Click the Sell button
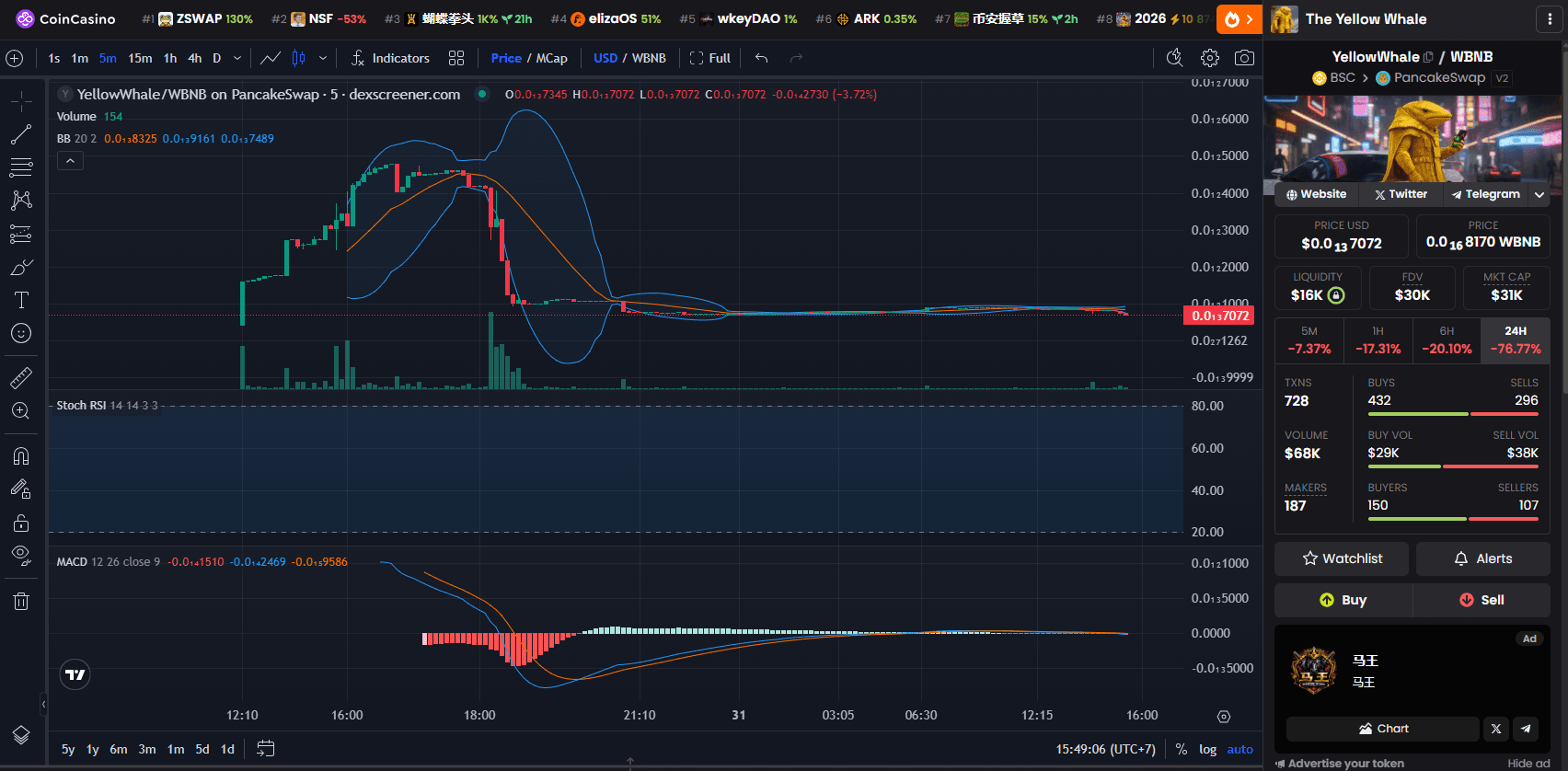The image size is (1568, 771). click(x=1482, y=600)
